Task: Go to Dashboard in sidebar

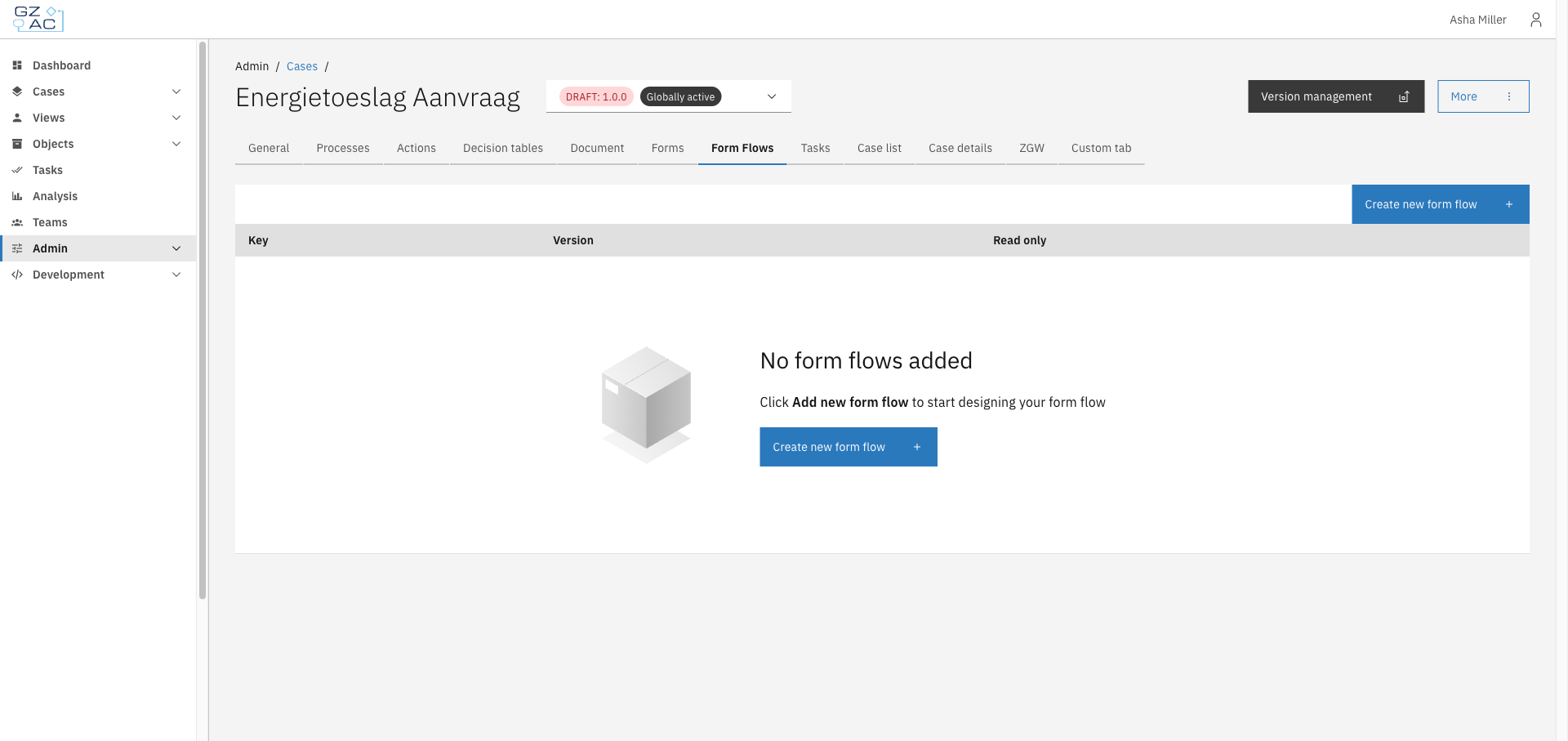Action: [98, 65]
